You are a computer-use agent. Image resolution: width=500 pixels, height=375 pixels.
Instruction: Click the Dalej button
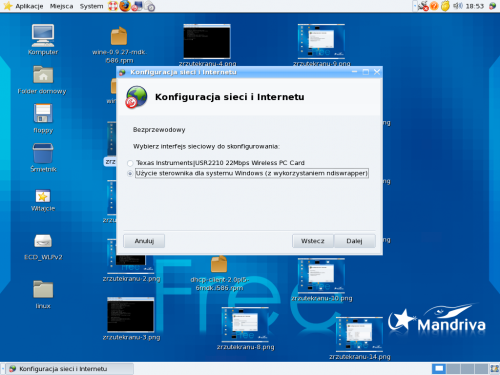click(x=355, y=241)
